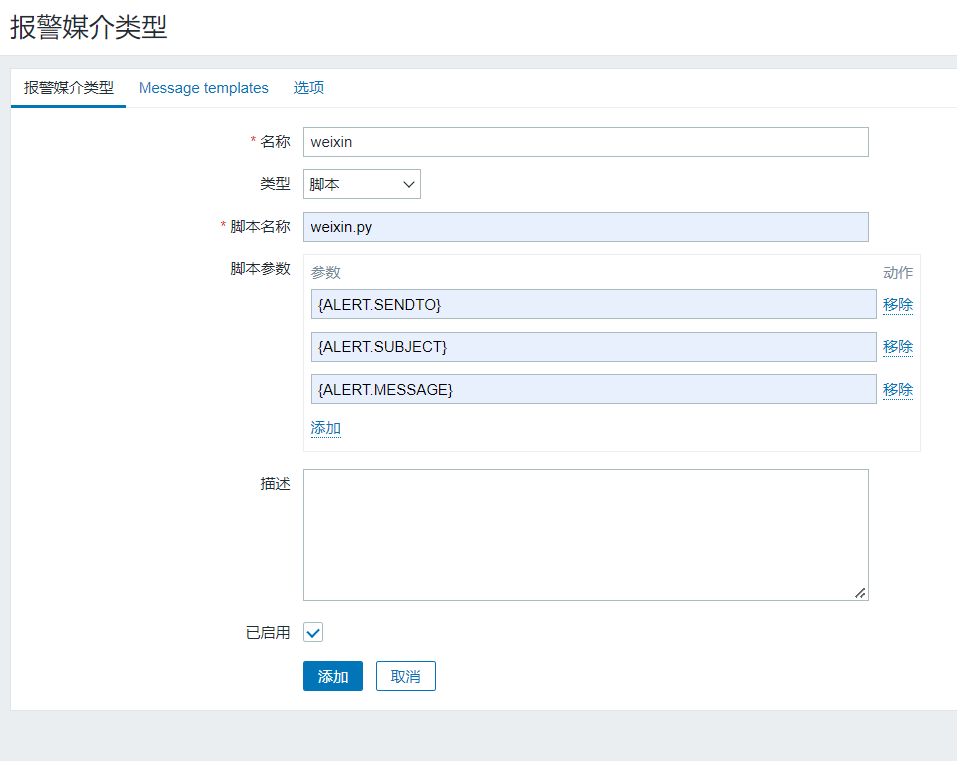The width and height of the screenshot is (957, 761).
Task: Delete the {ALERT.MESSAGE} parameter via 移除
Action: click(897, 389)
